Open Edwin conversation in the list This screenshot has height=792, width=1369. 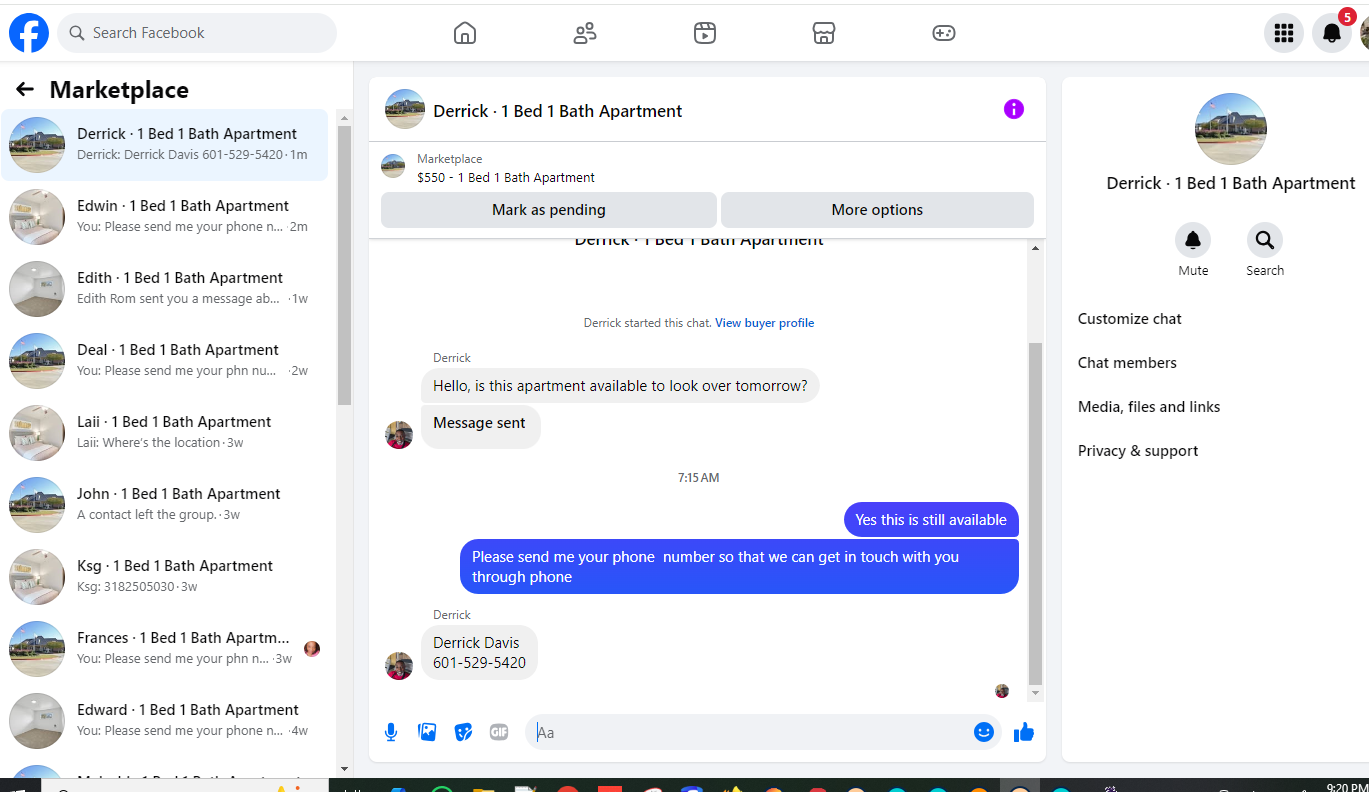point(165,217)
